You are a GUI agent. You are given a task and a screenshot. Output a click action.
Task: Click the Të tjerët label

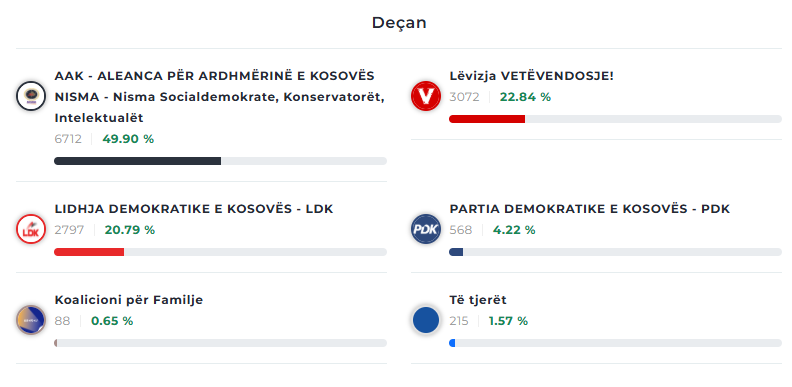[478, 300]
